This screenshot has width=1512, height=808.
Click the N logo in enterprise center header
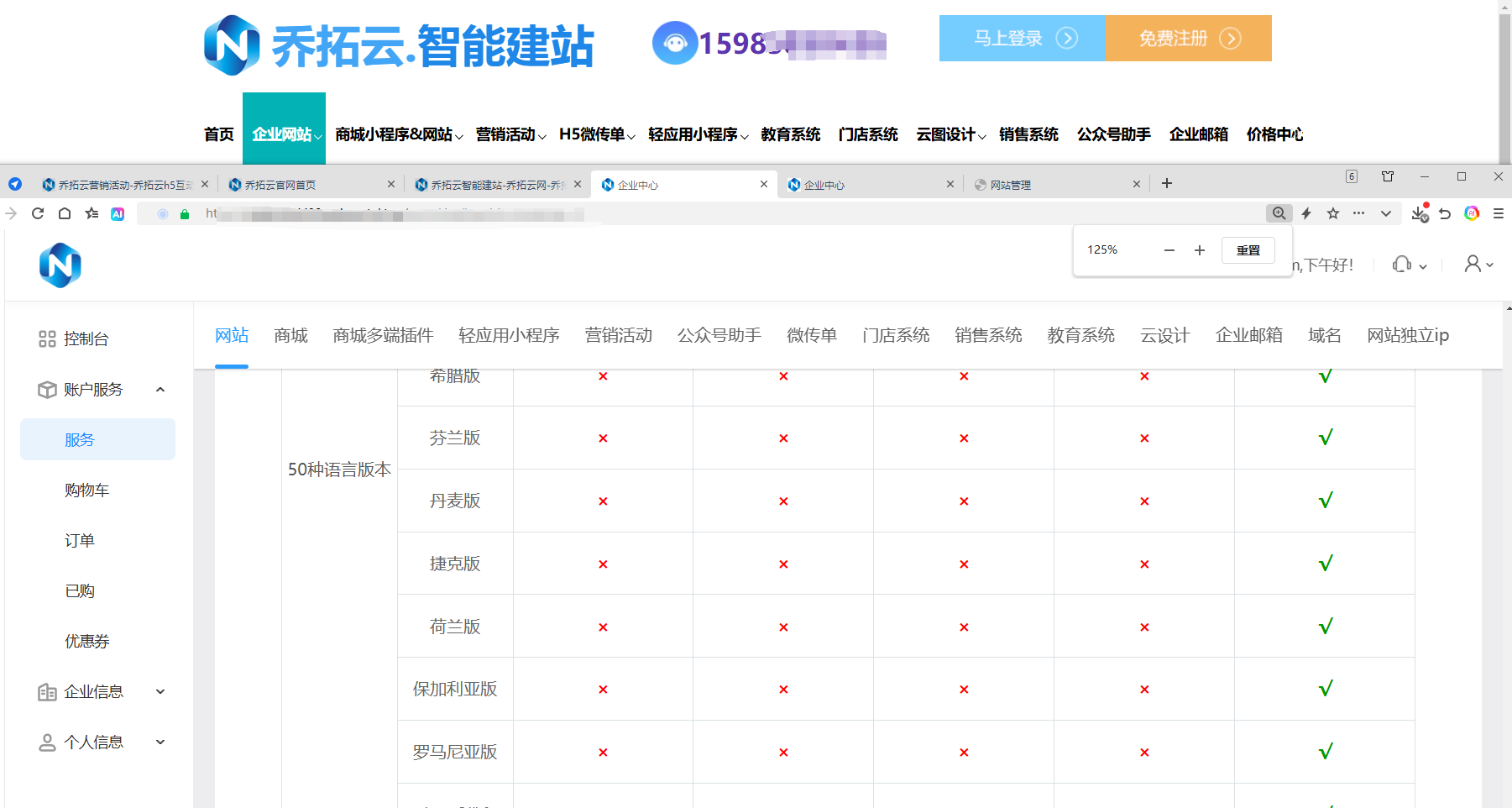(x=60, y=265)
